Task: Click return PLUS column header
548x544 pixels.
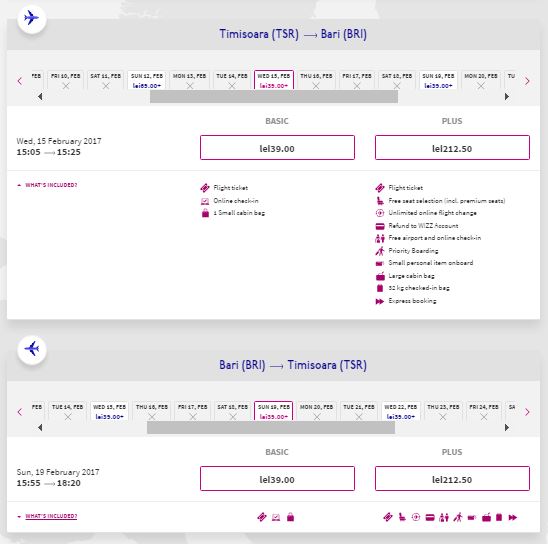Action: click(x=452, y=452)
